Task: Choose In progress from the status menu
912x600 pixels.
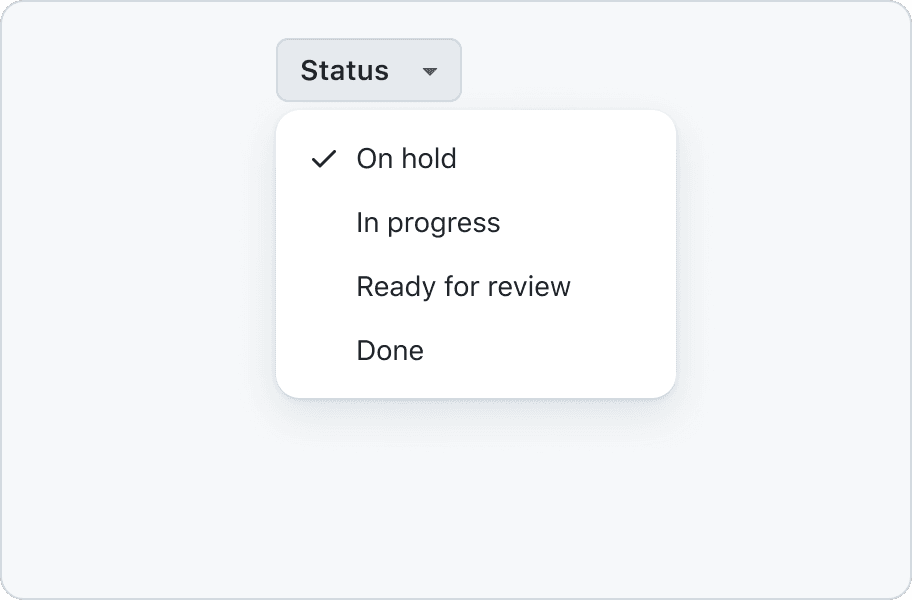Action: 428,223
